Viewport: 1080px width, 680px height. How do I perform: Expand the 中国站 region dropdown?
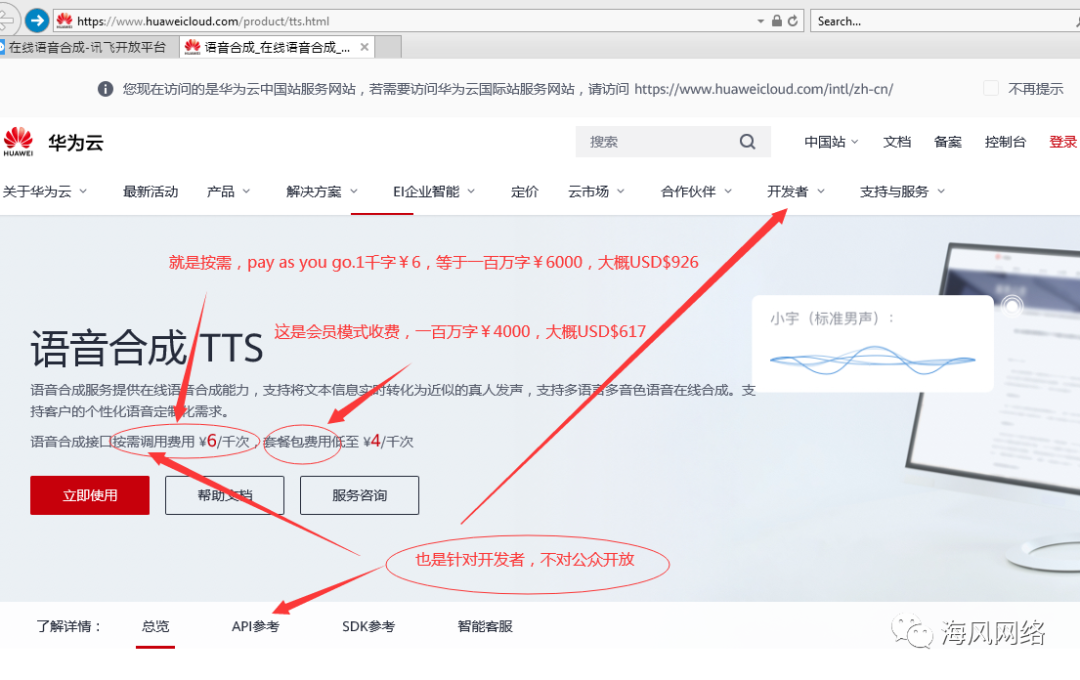pyautogui.click(x=831, y=141)
